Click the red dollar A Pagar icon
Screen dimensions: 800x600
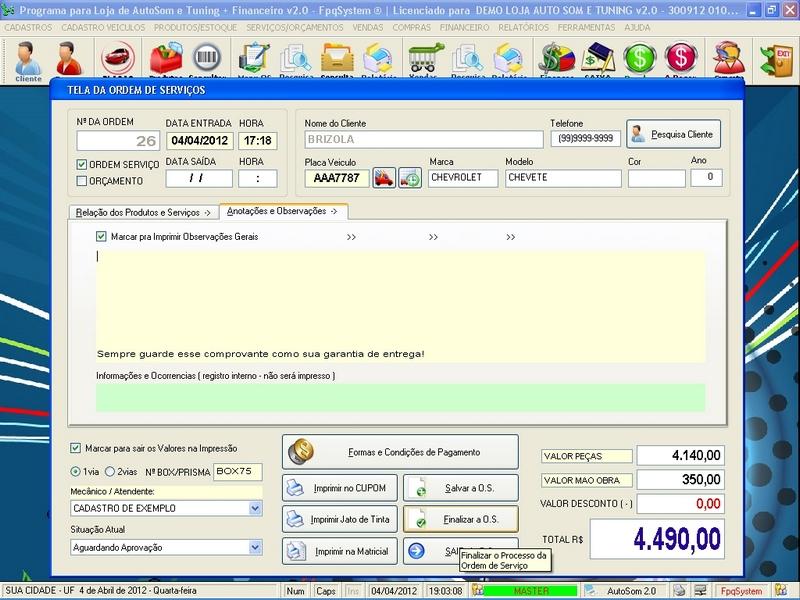coord(681,59)
